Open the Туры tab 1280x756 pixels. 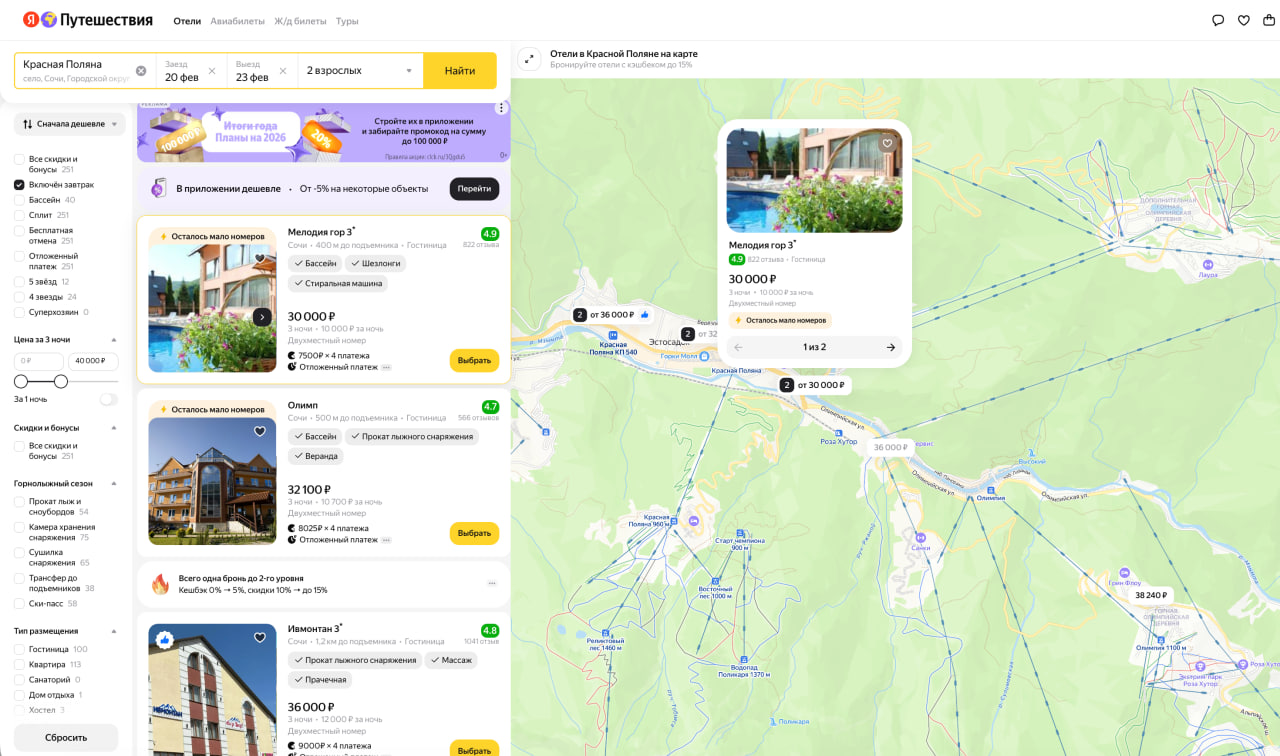347,21
